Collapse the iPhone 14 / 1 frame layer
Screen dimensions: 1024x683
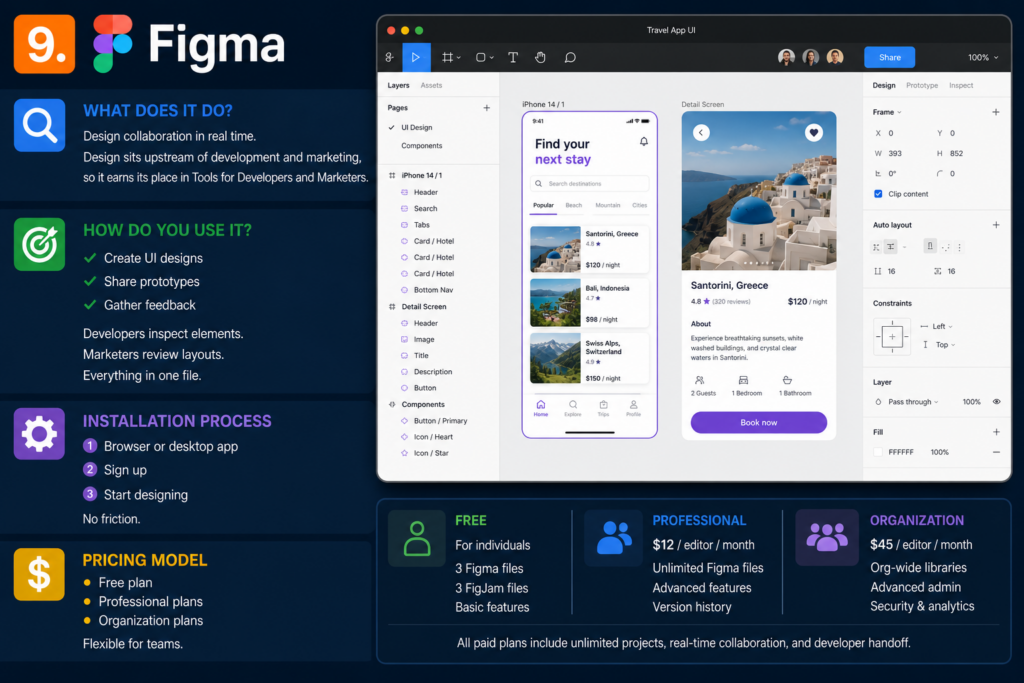coord(392,176)
